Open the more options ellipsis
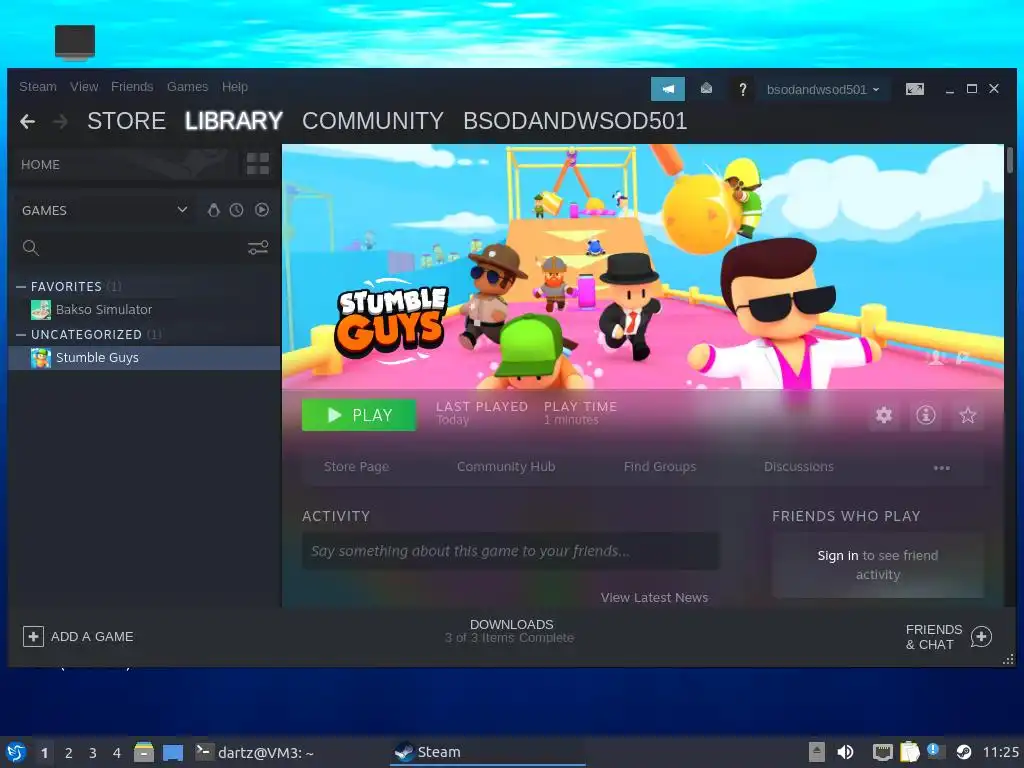 click(941, 468)
